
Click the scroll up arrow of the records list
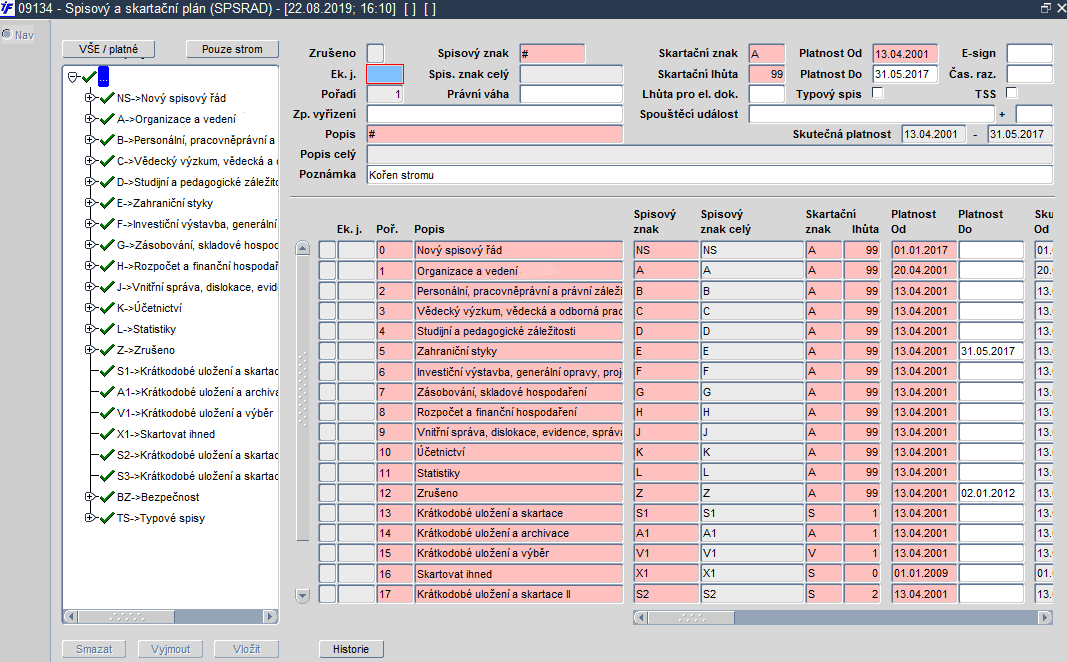[304, 249]
